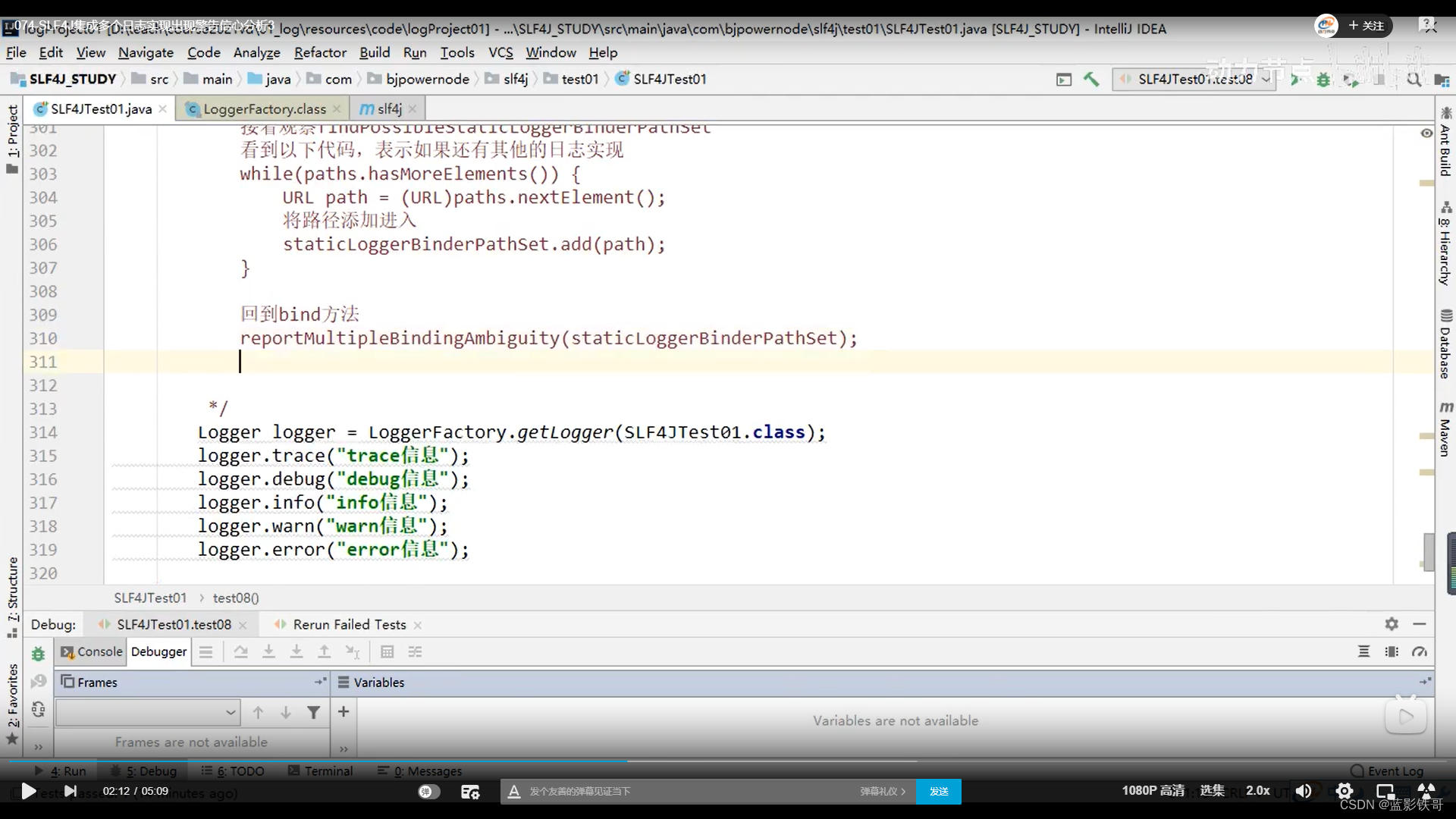Open the Rerun Failed Tests tab
This screenshot has width=1456, height=819.
(349, 625)
